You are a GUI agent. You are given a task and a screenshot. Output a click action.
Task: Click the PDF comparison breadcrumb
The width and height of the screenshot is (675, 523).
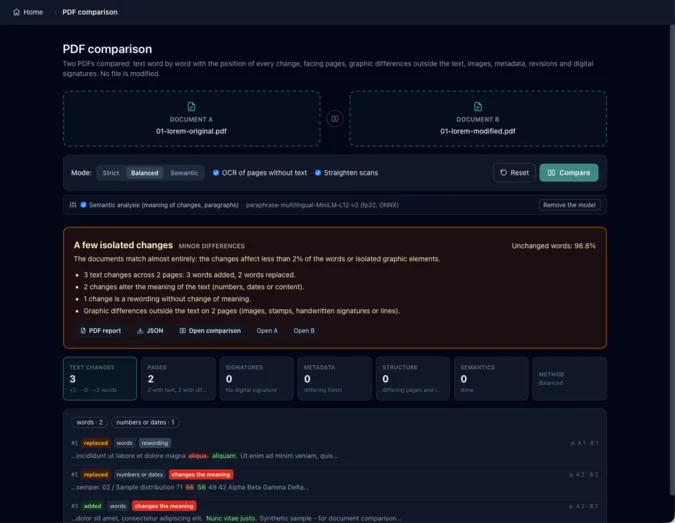click(x=90, y=12)
